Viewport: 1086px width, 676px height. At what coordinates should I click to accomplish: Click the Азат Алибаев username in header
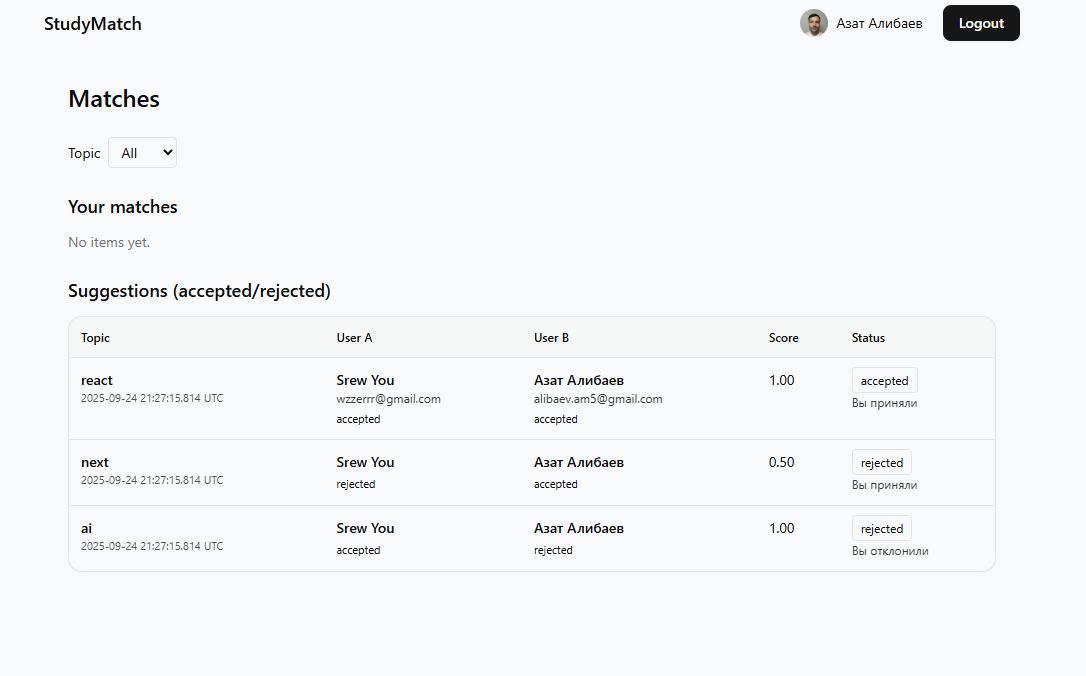point(879,23)
